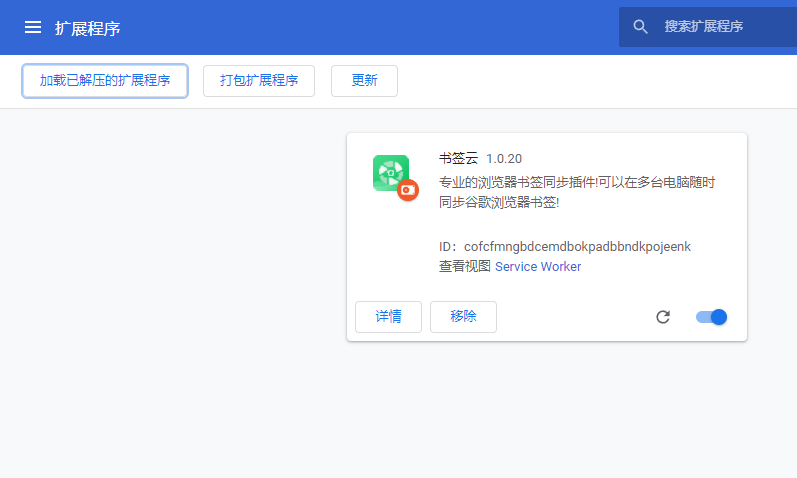Image resolution: width=797 pixels, height=478 pixels.
Task: Open the Service Worker view link
Action: click(538, 266)
